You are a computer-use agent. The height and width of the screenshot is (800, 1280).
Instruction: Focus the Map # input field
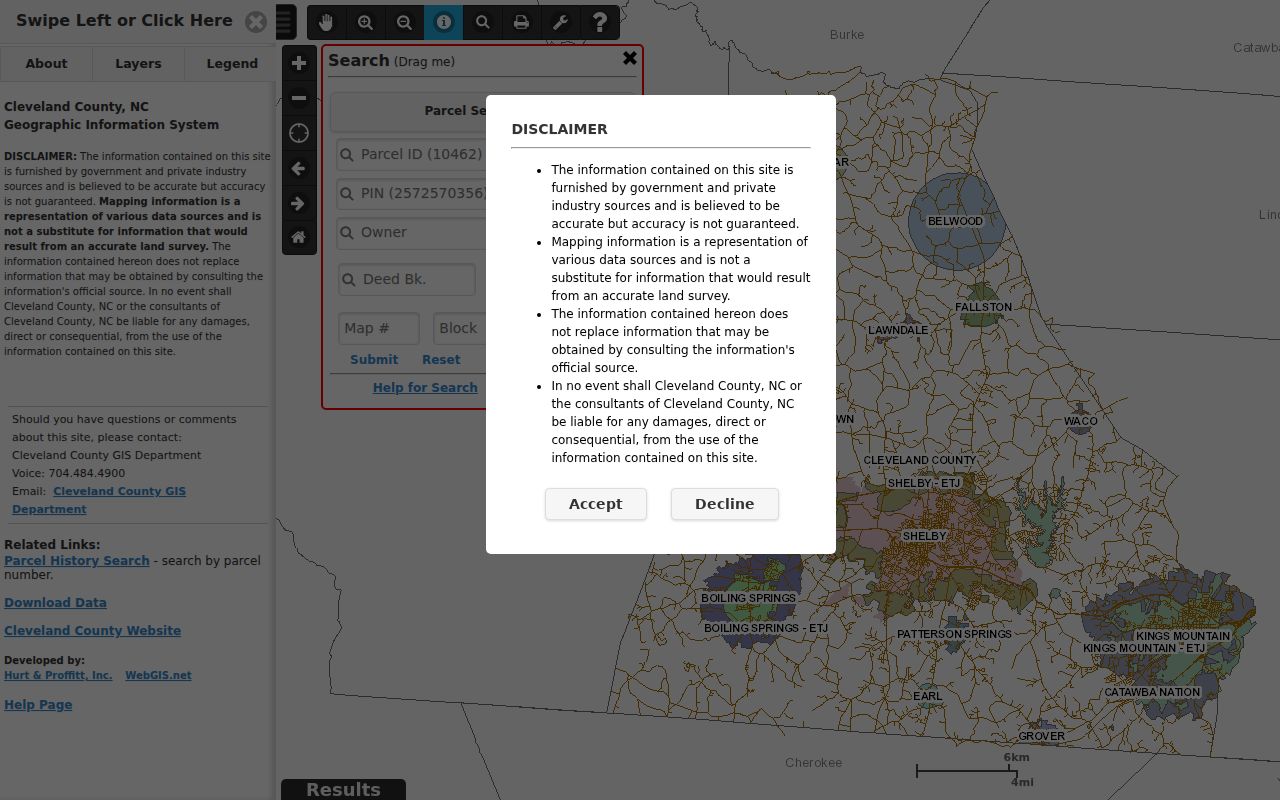[379, 328]
